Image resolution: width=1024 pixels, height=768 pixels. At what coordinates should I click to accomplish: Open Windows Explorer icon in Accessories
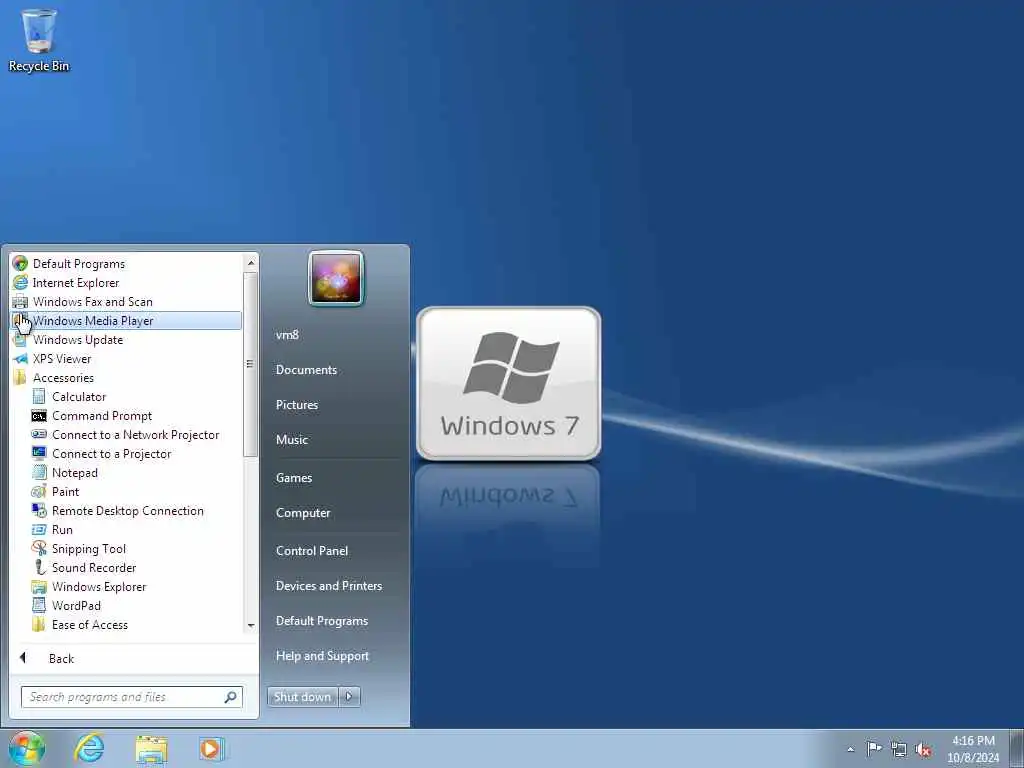pos(39,586)
